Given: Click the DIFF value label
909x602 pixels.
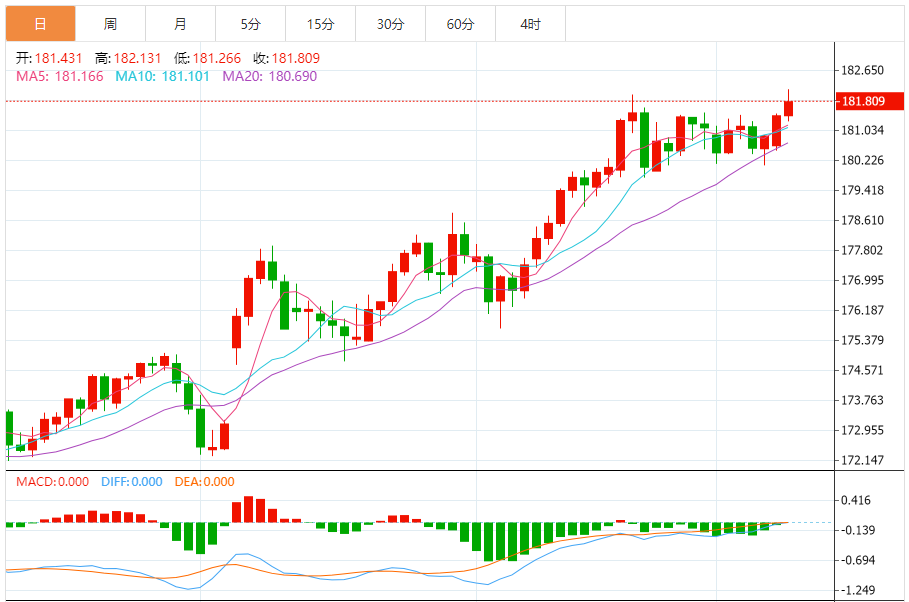Looking at the screenshot, I should click(x=131, y=482).
